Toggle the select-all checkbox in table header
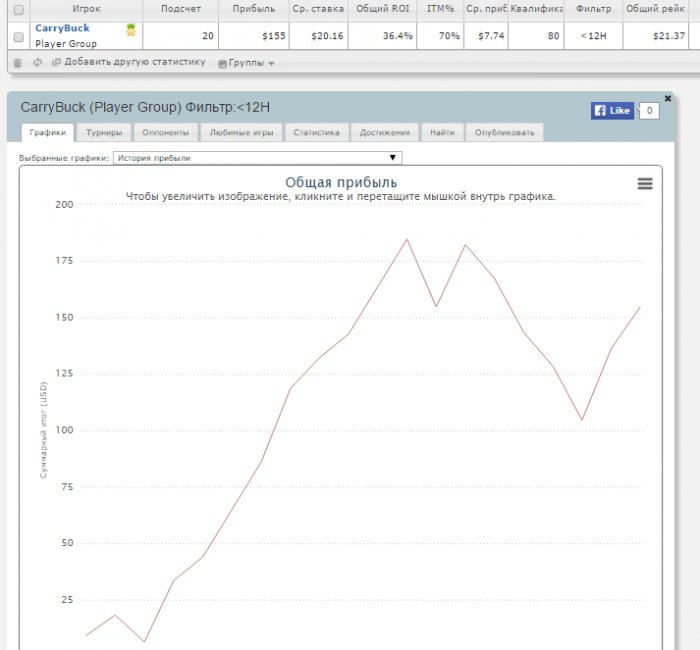The image size is (700, 650). [x=18, y=9]
